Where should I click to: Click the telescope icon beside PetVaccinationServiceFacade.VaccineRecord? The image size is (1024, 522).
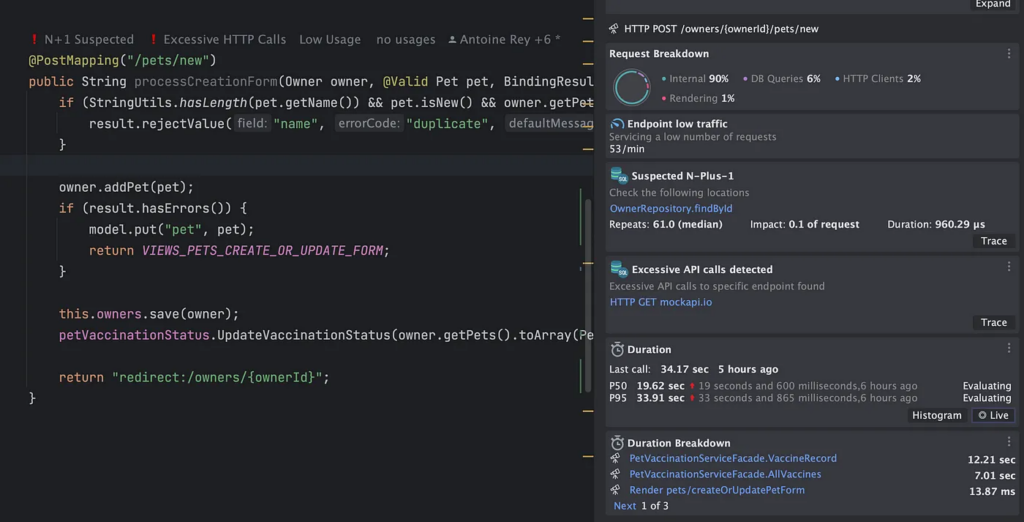tap(615, 459)
